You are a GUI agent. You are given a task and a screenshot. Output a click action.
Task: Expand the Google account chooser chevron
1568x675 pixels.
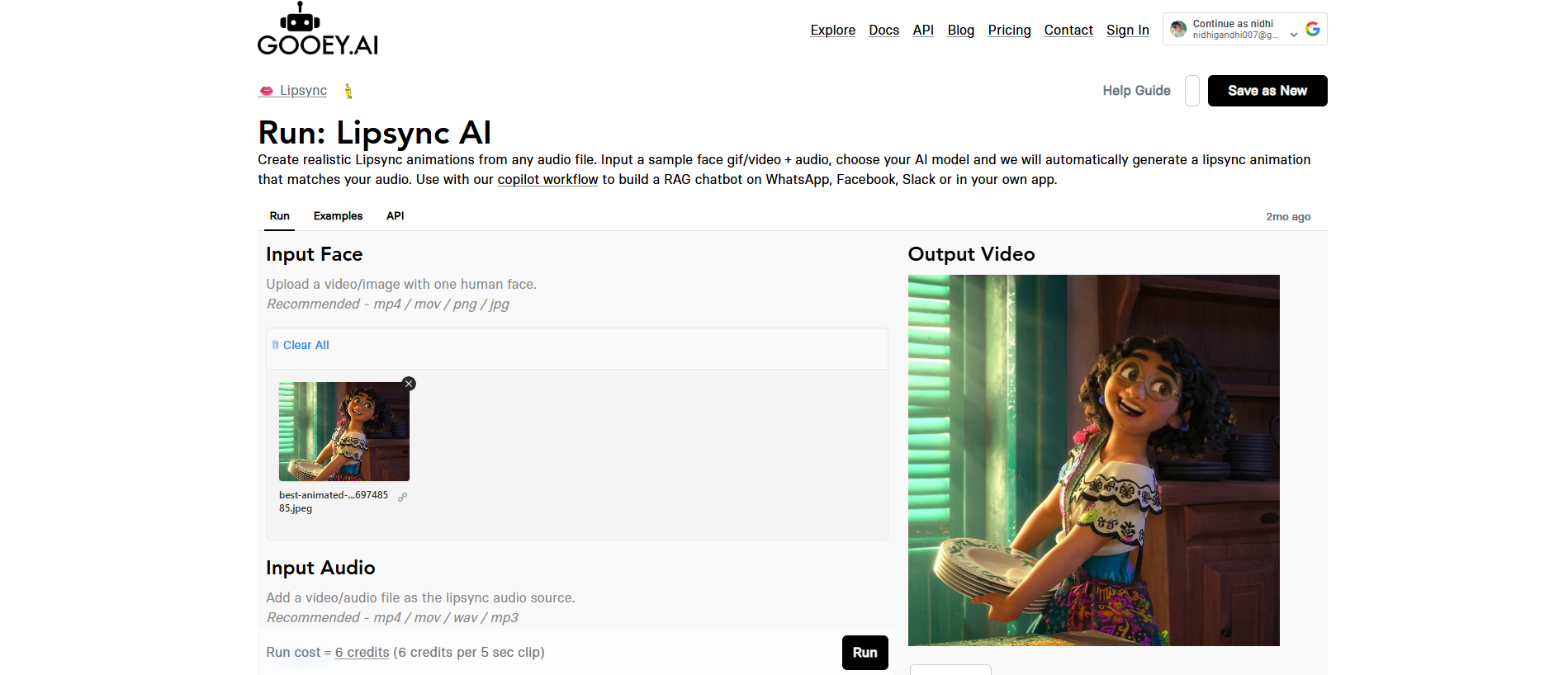[1294, 35]
